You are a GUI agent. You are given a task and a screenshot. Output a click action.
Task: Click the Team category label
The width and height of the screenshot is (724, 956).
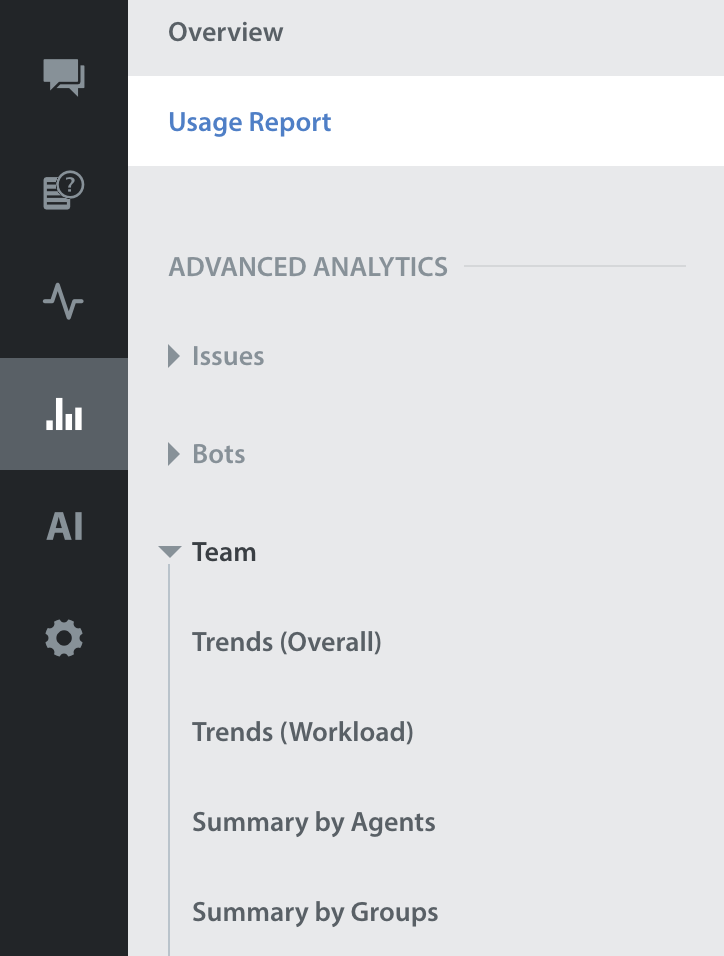pyautogui.click(x=224, y=552)
